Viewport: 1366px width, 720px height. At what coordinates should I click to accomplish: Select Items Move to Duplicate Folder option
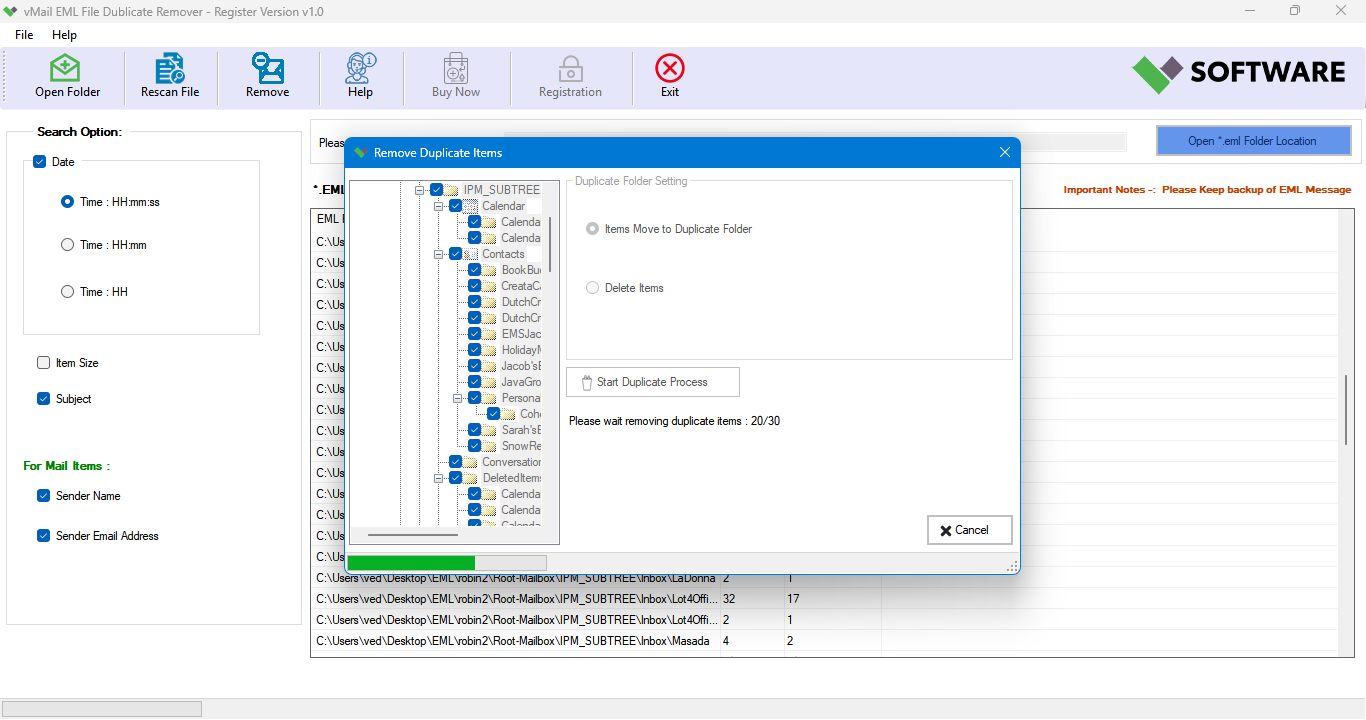coord(593,229)
